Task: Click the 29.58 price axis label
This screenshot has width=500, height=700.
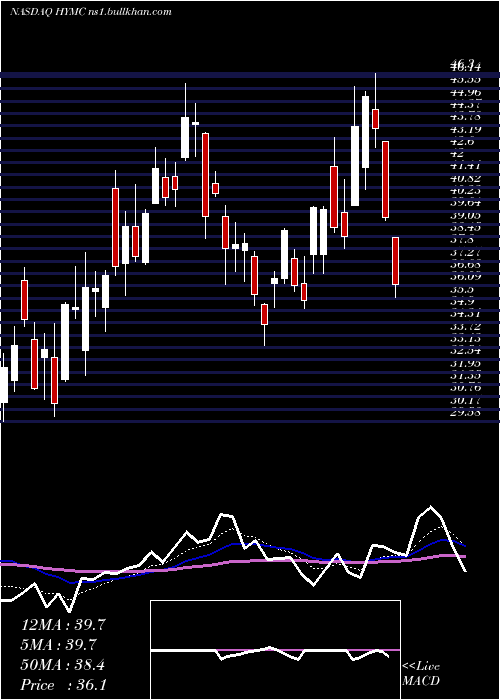Action: [x=466, y=413]
